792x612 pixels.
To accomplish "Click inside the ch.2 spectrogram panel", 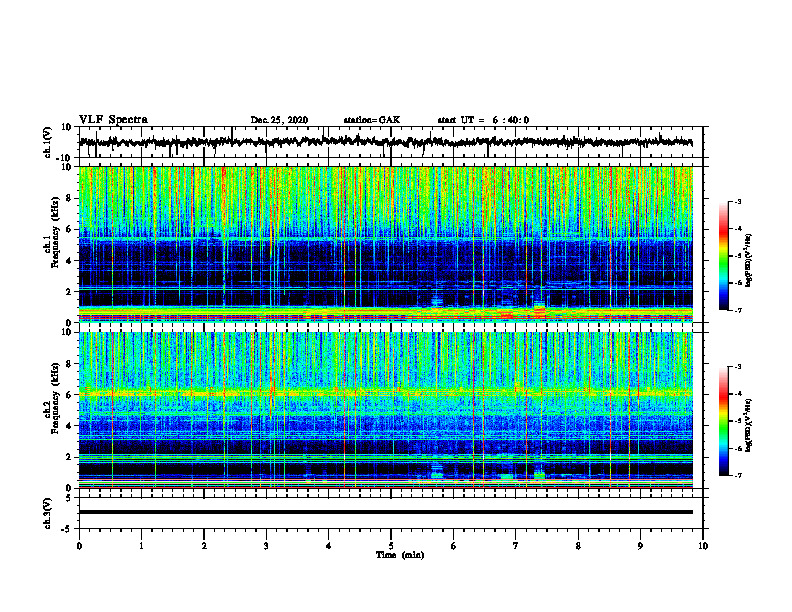I will 386,410.
